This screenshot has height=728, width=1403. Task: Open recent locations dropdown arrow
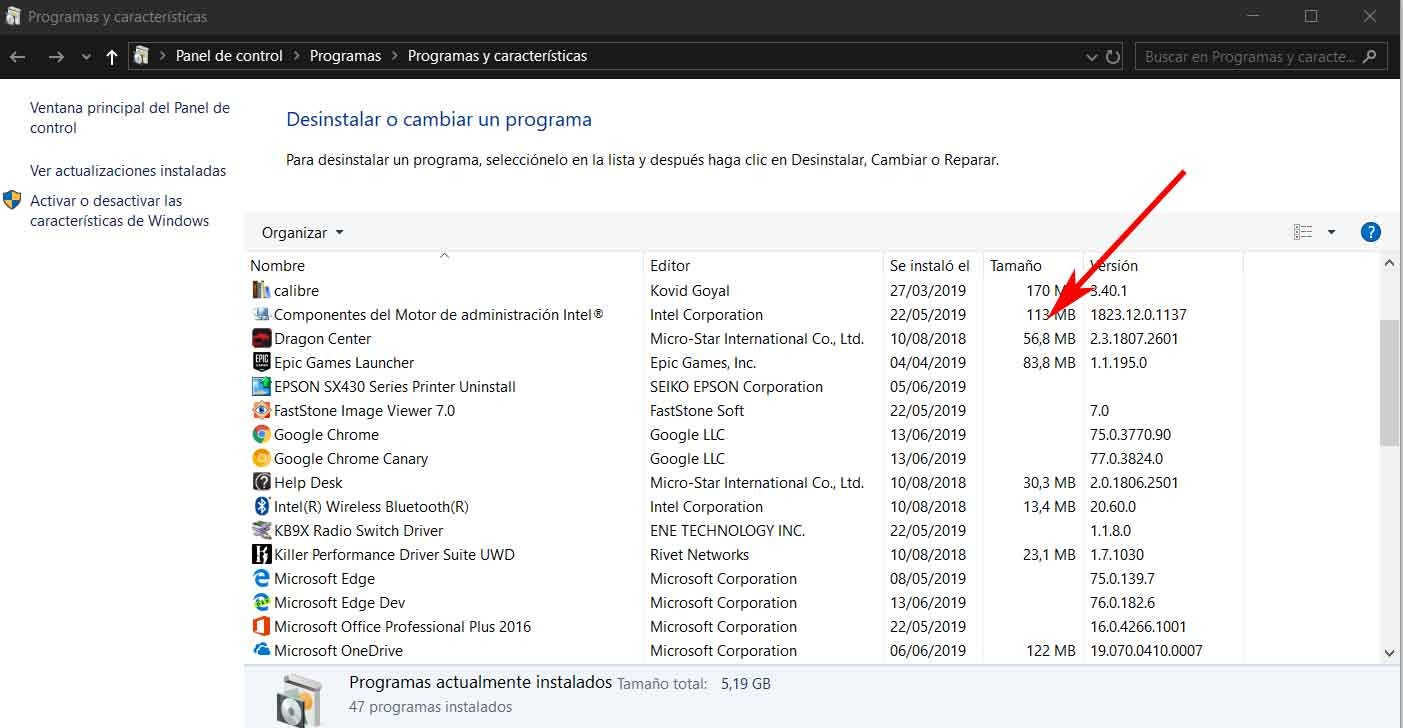(x=86, y=57)
